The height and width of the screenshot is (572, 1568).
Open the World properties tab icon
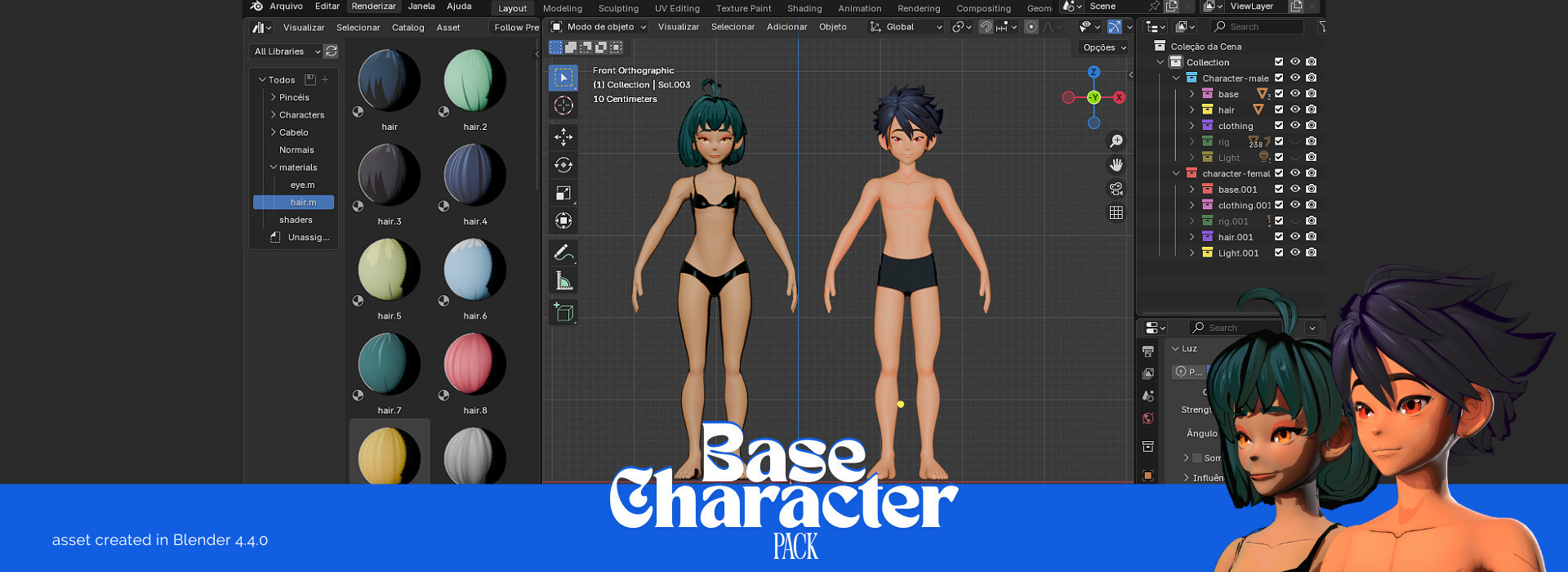coord(1148,419)
